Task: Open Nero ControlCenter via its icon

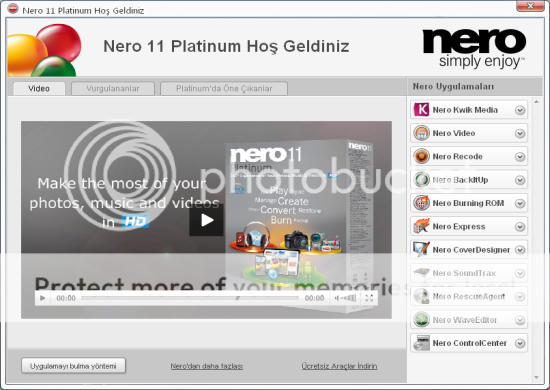Action: point(421,343)
